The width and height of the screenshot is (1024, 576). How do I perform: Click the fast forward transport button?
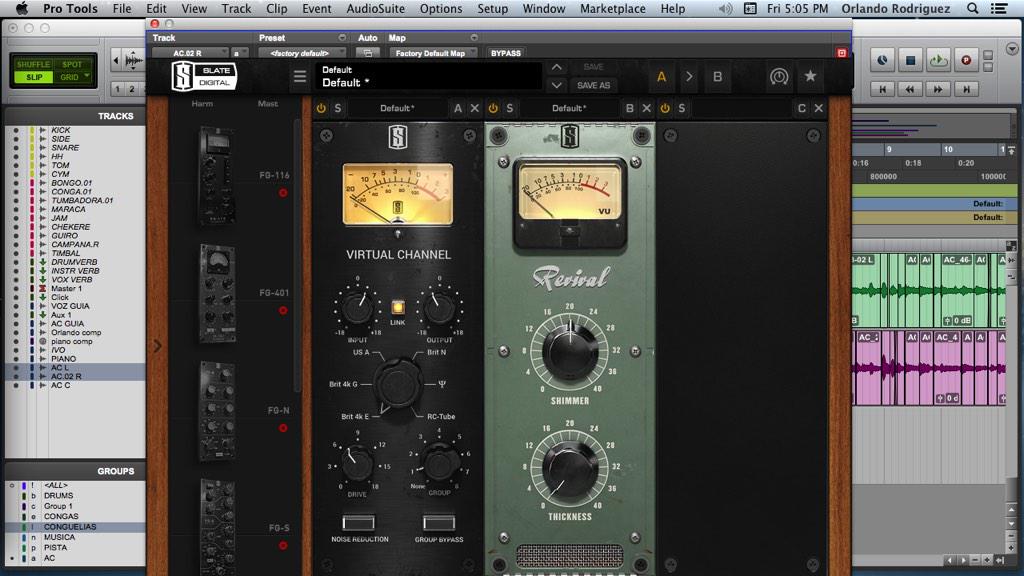coord(938,89)
